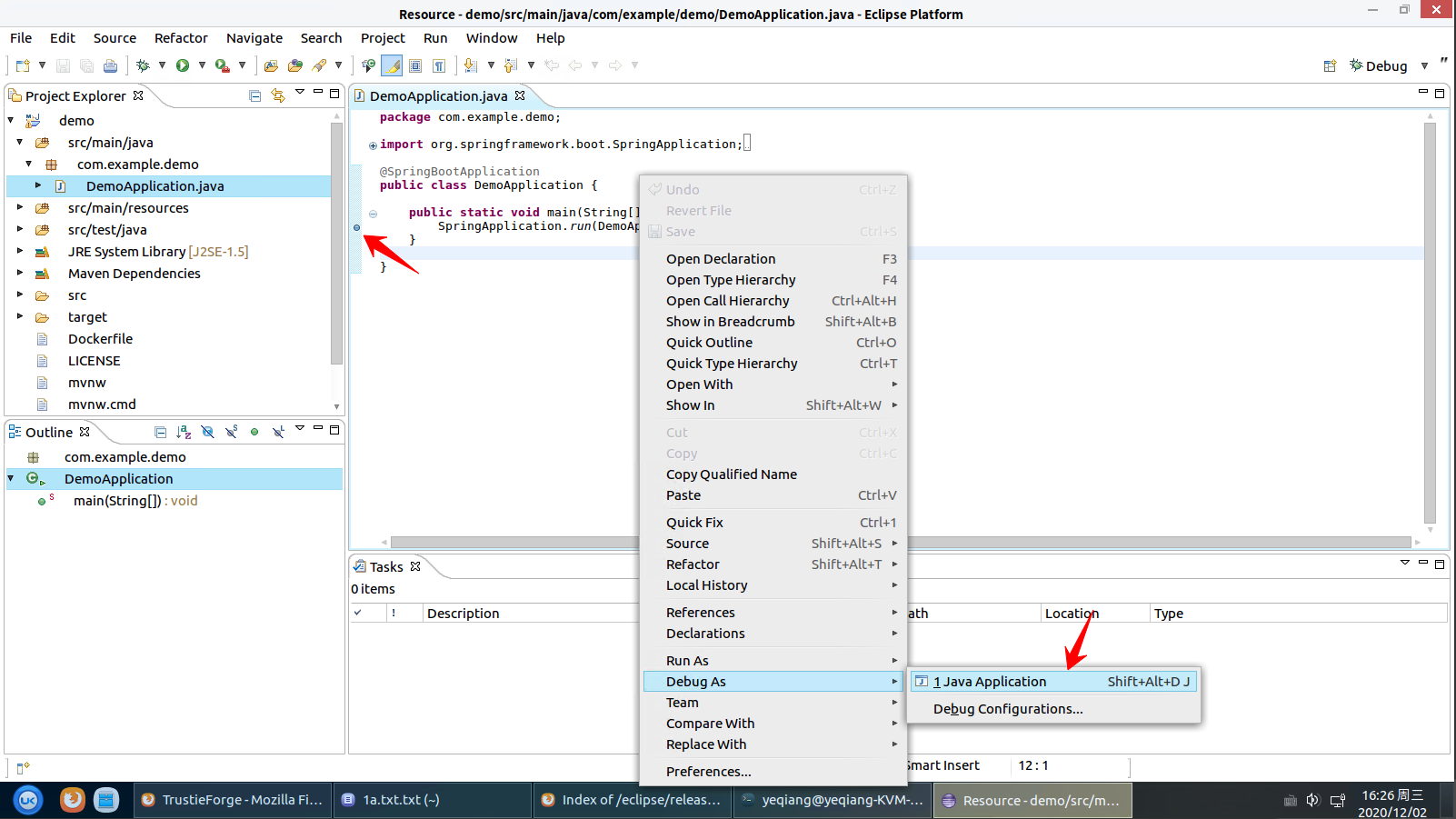Click the Run with external tools icon
The height and width of the screenshot is (819, 1456).
222,65
